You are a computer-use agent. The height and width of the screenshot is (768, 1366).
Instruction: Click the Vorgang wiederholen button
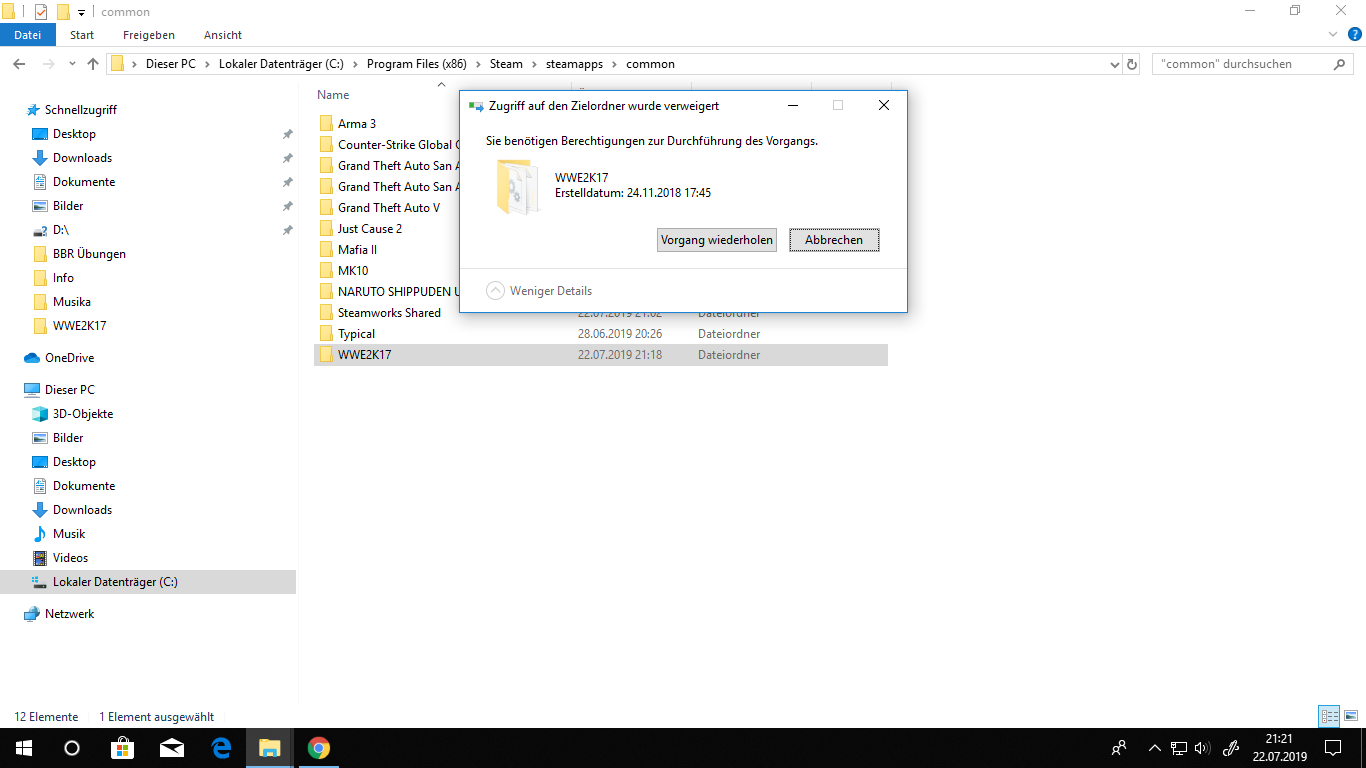pyautogui.click(x=716, y=241)
